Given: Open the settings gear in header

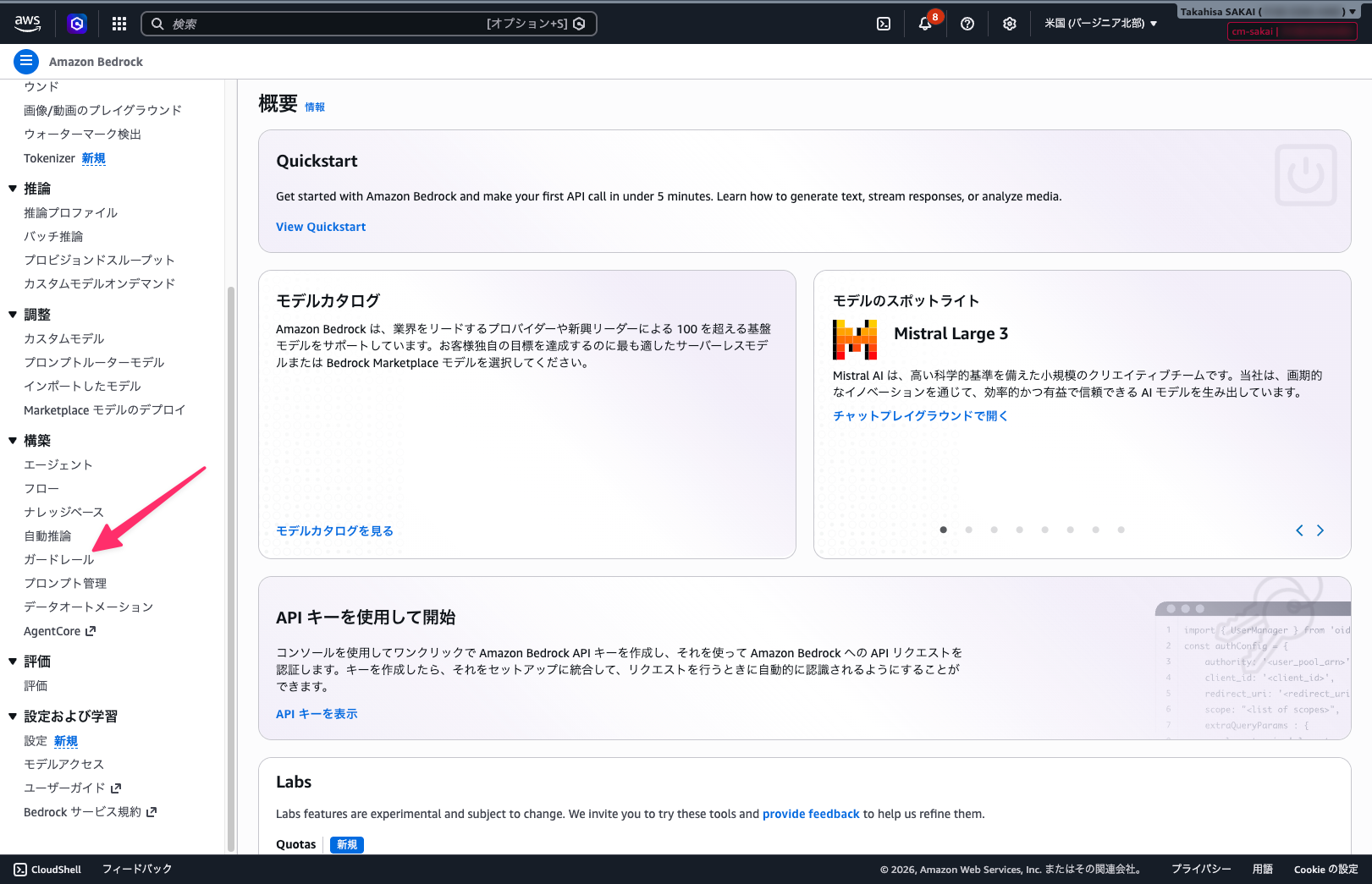Looking at the screenshot, I should (1009, 24).
